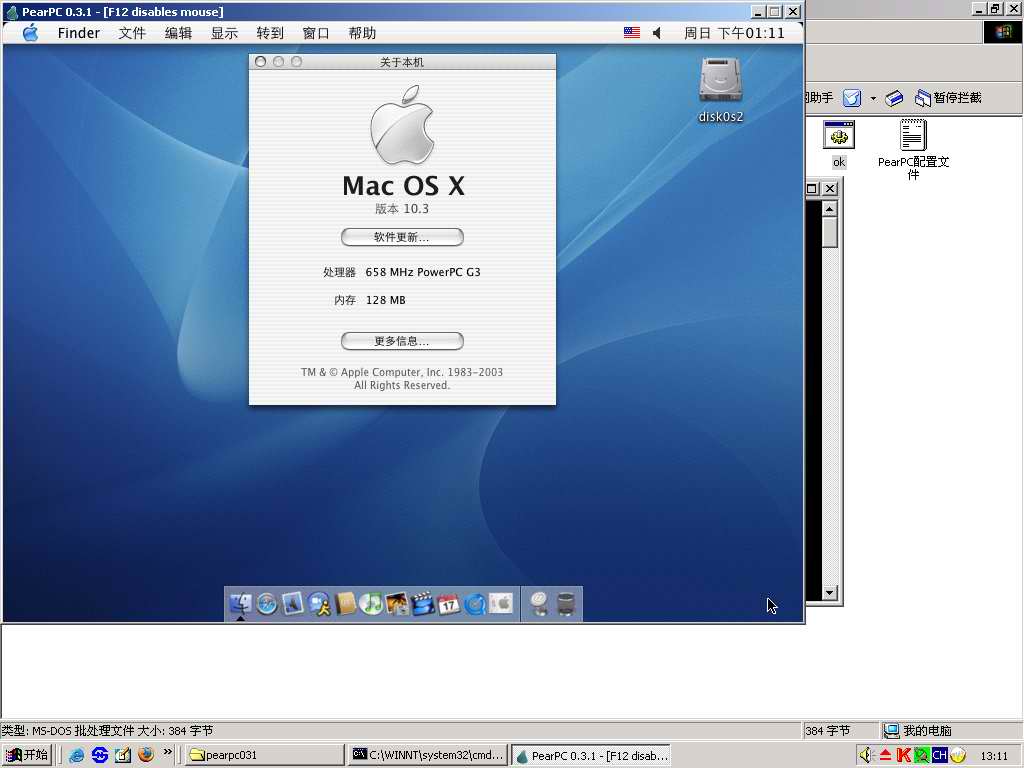Launch iTunes from the dock
The height and width of the screenshot is (768, 1024).
(372, 604)
